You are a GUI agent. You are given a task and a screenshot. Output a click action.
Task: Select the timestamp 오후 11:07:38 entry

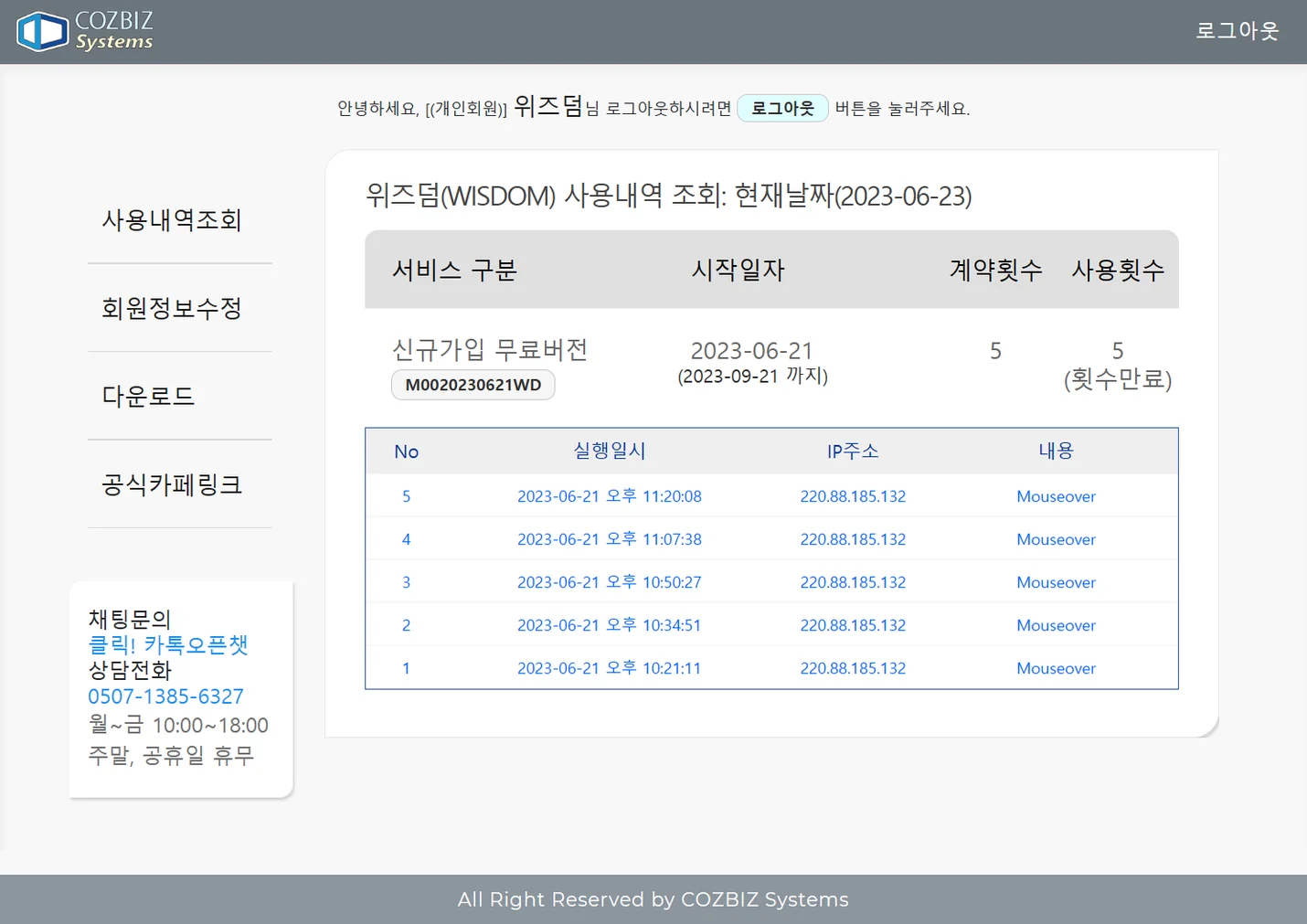(610, 539)
